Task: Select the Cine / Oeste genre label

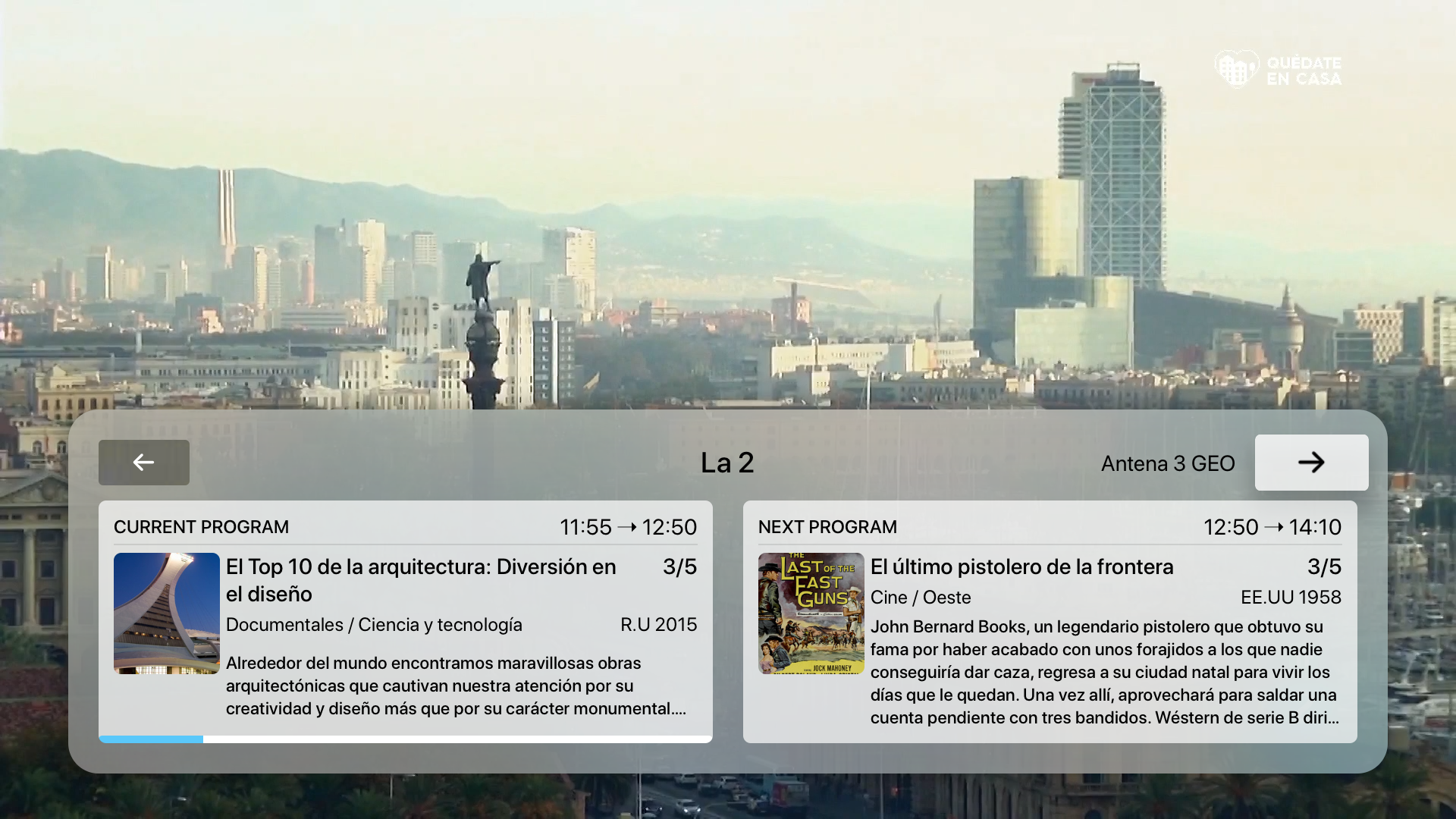Action: (921, 598)
